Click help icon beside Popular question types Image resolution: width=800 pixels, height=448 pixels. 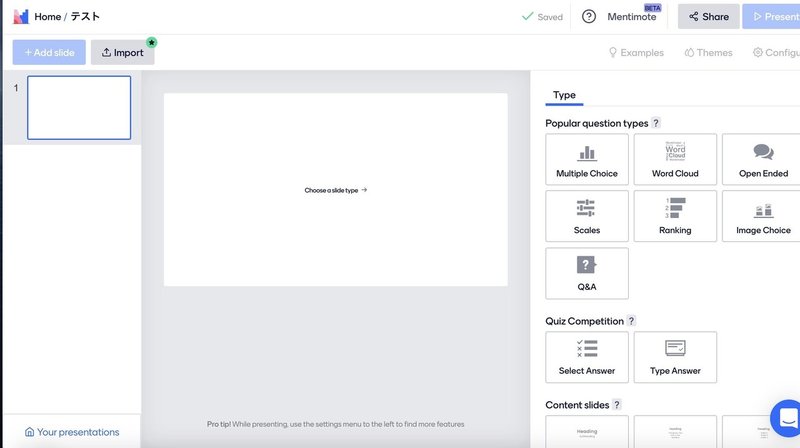pyautogui.click(x=656, y=123)
